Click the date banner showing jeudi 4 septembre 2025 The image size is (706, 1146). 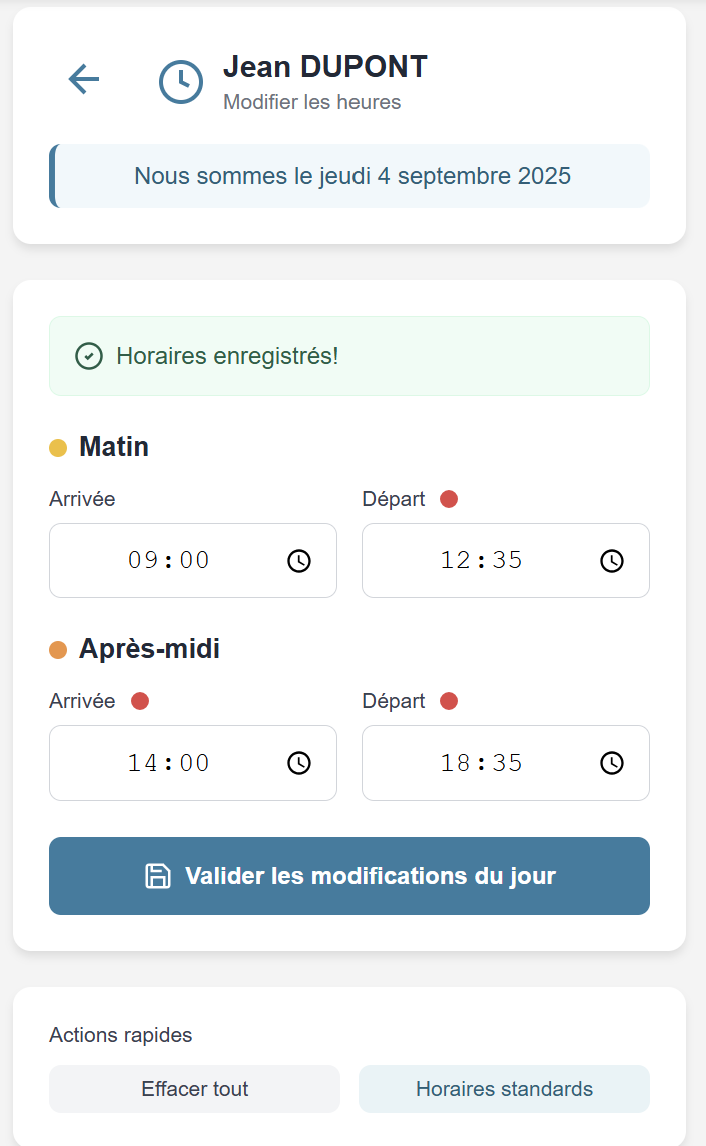[x=349, y=175]
